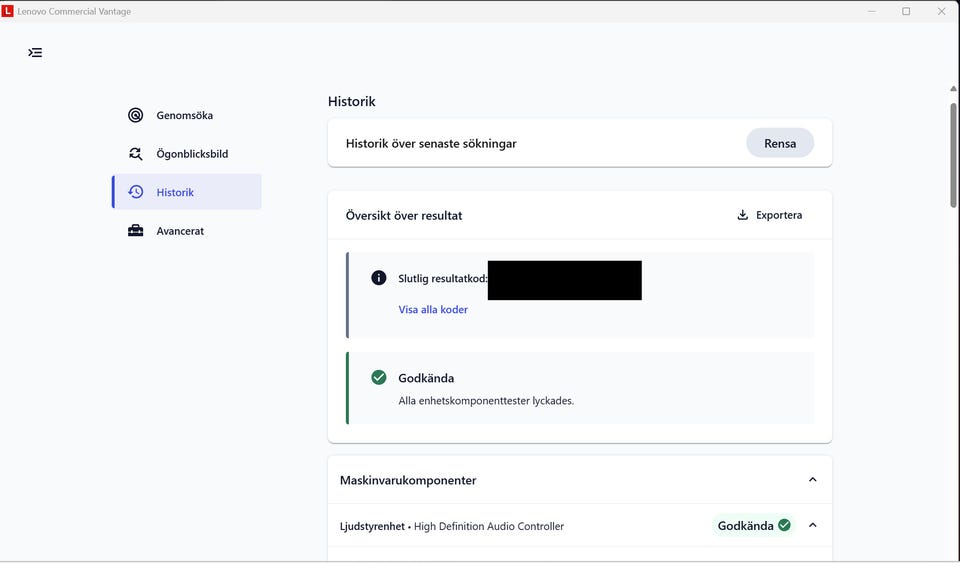
Task: Minimize the Lenovo Commercial Vantage window
Action: click(x=872, y=11)
